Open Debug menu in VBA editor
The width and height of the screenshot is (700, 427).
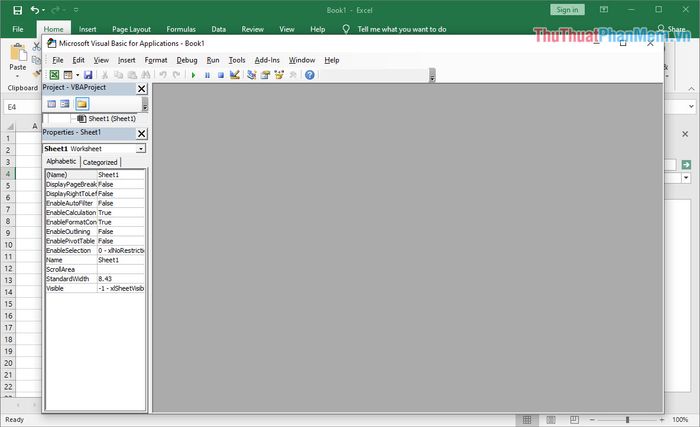(x=187, y=60)
